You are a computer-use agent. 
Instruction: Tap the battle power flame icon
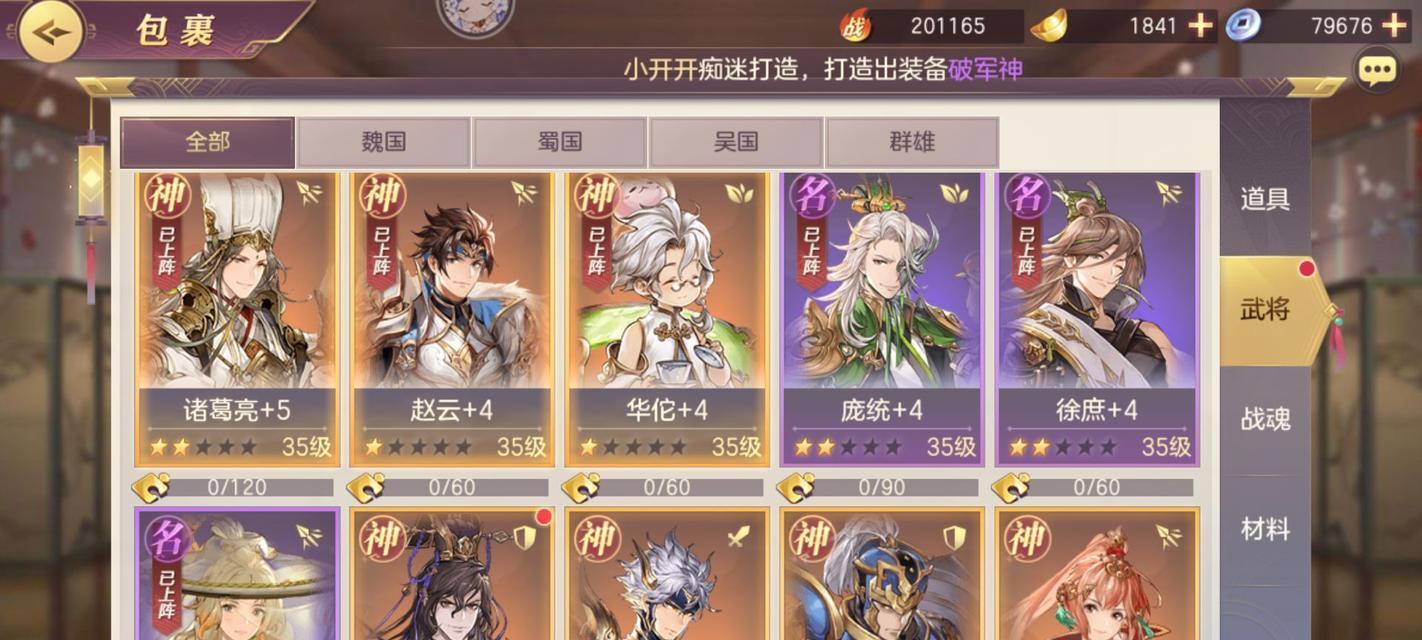[x=855, y=26]
